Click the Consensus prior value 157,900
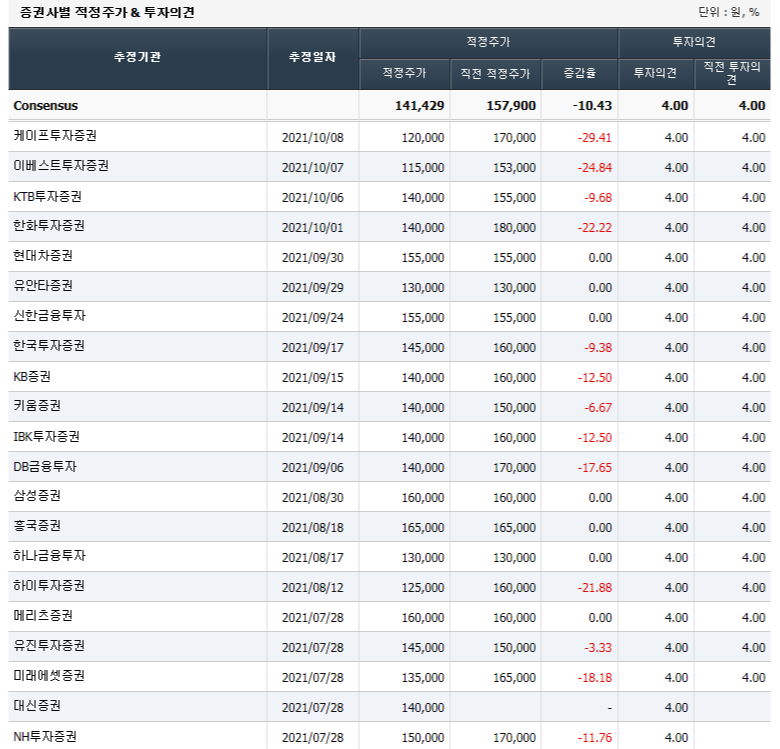780x749 pixels. point(511,106)
